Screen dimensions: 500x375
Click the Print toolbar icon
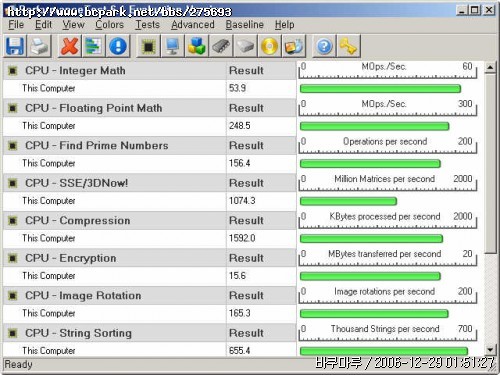40,46
